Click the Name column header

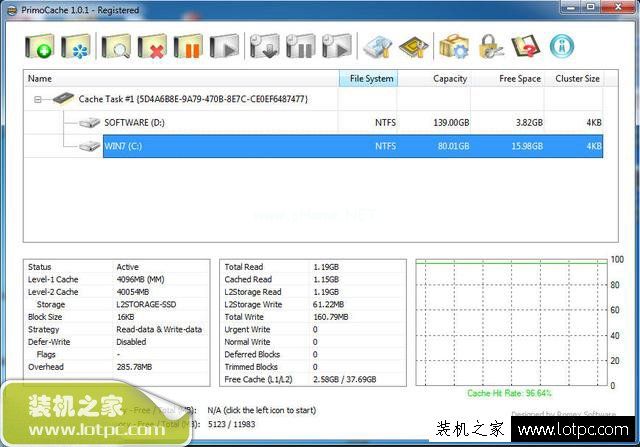click(181, 78)
